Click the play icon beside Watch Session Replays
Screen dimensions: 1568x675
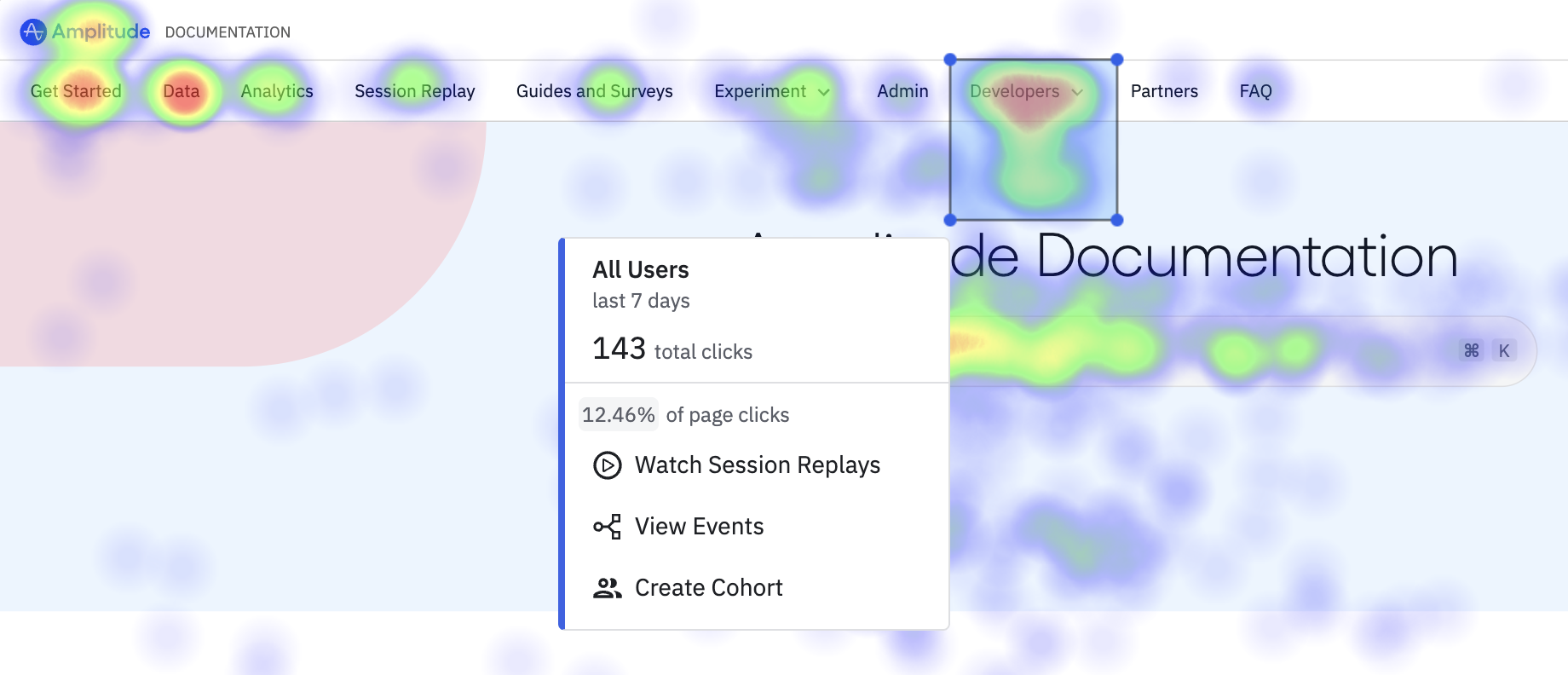pos(607,465)
